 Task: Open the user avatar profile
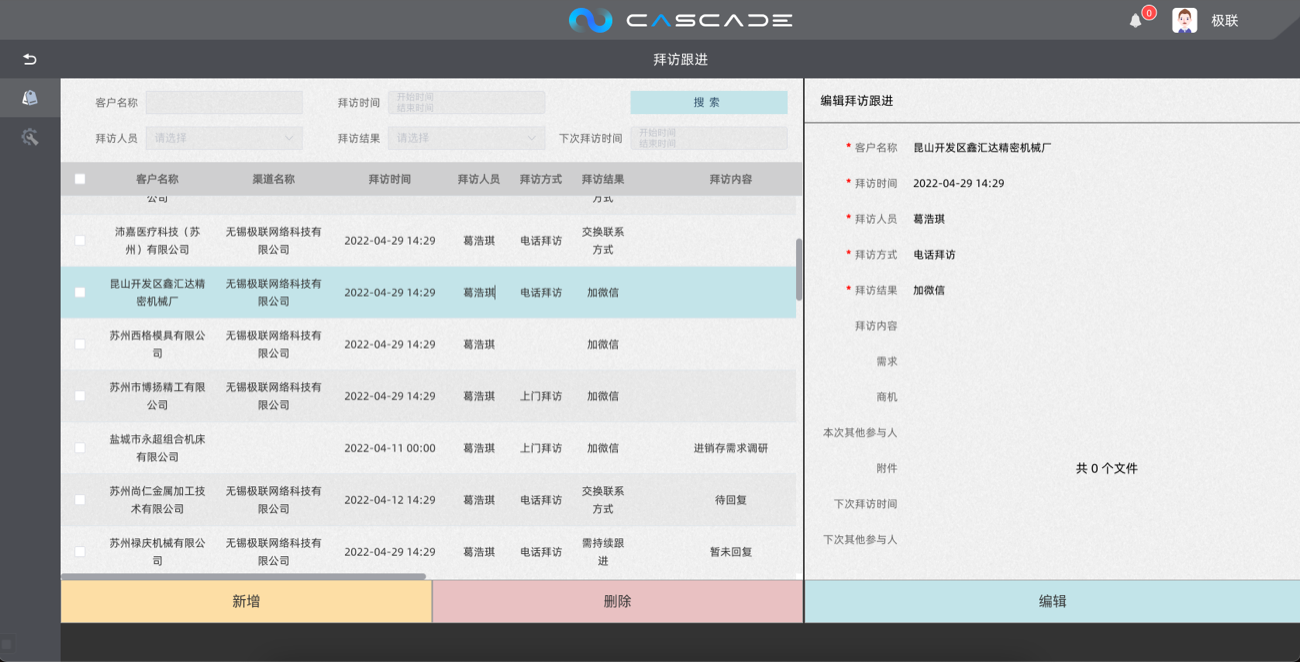tap(1185, 20)
